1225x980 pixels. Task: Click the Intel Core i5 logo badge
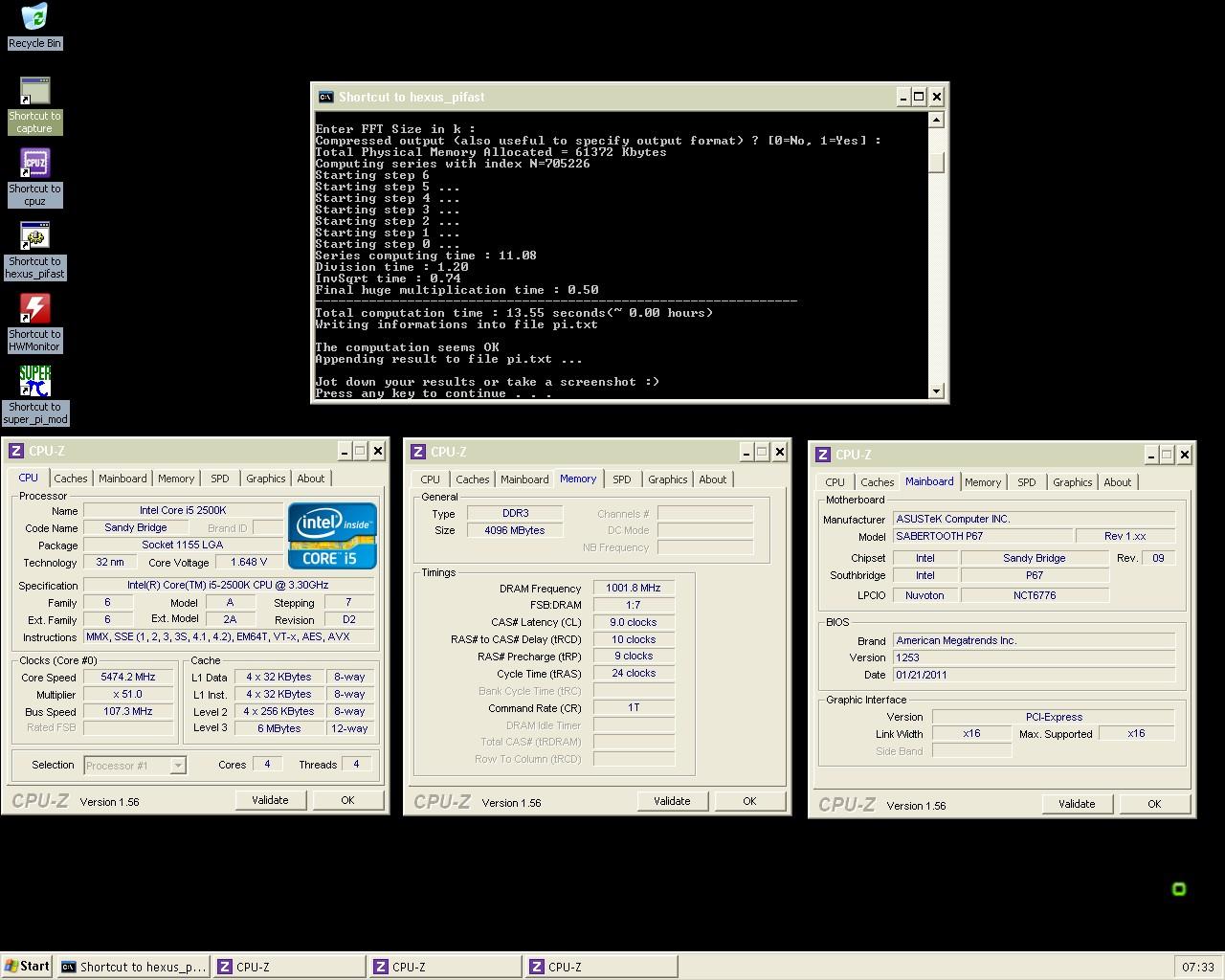[x=332, y=536]
